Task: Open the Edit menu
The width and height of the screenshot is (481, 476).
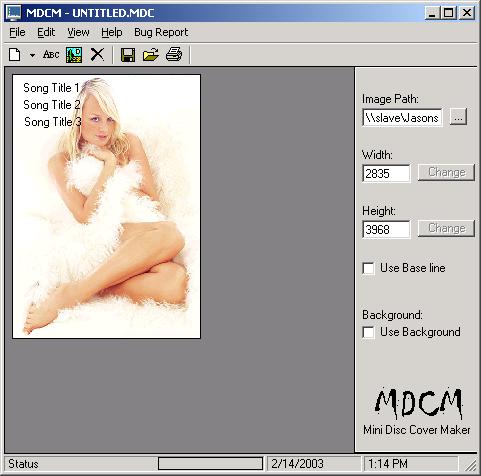Action: [46, 32]
